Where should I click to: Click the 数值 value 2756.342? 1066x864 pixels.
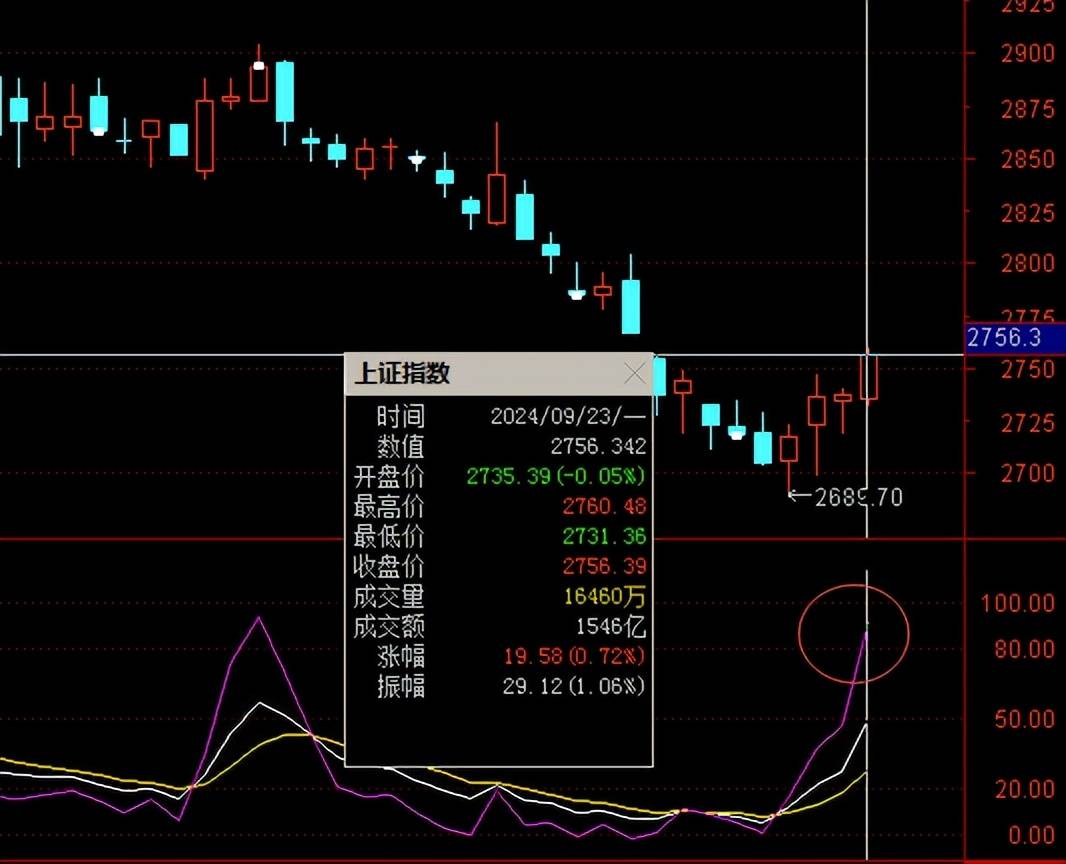[x=598, y=446]
